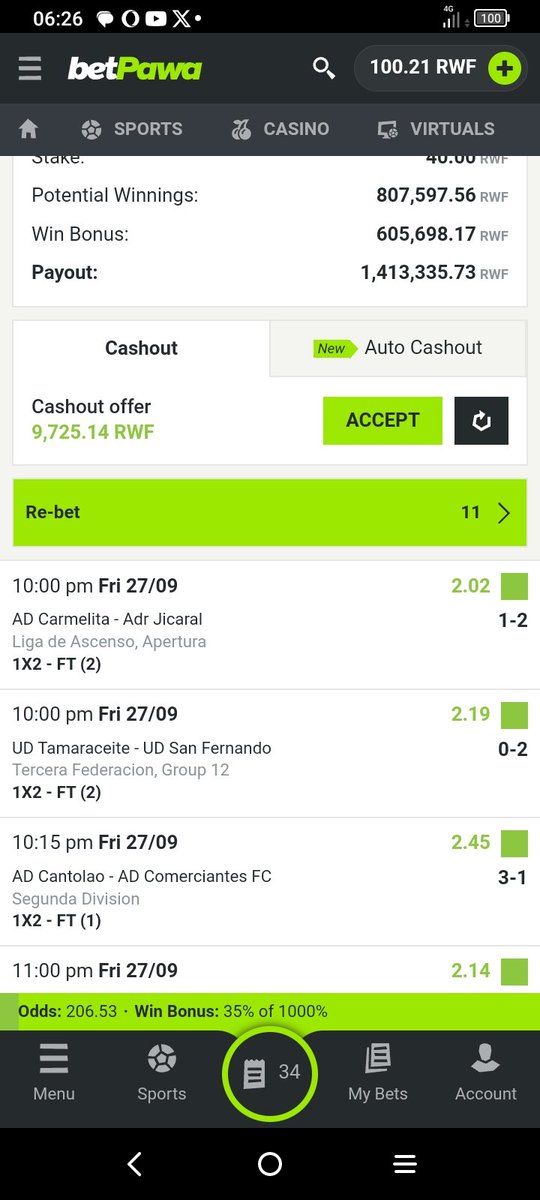Viewport: 540px width, 1200px height.
Task: Open the Account icon in bottom bar
Action: pyautogui.click(x=485, y=1072)
